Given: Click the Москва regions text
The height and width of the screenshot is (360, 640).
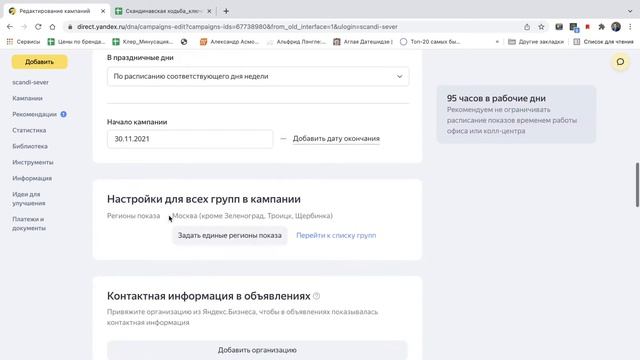Looking at the screenshot, I should (252, 216).
